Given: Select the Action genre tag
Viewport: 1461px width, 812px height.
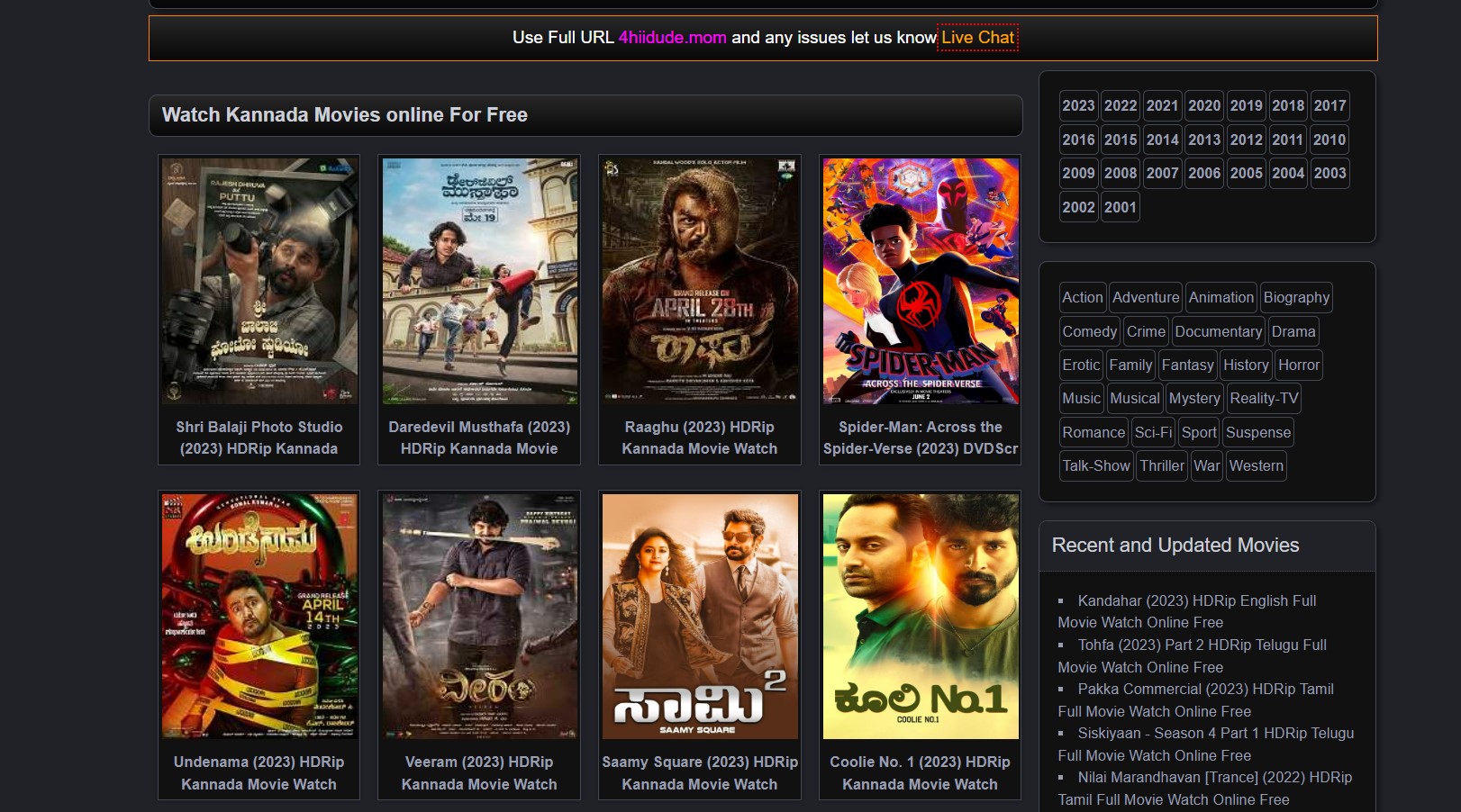Looking at the screenshot, I should tap(1082, 297).
